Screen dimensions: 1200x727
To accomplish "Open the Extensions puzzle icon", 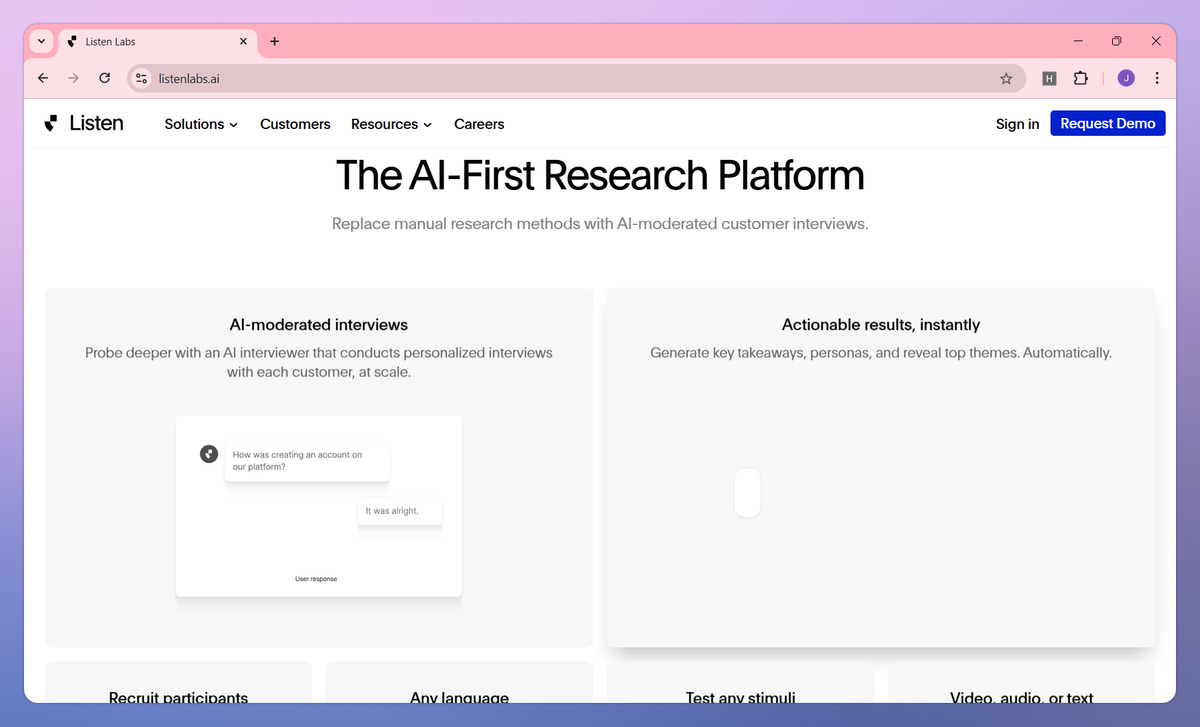I will (1081, 78).
